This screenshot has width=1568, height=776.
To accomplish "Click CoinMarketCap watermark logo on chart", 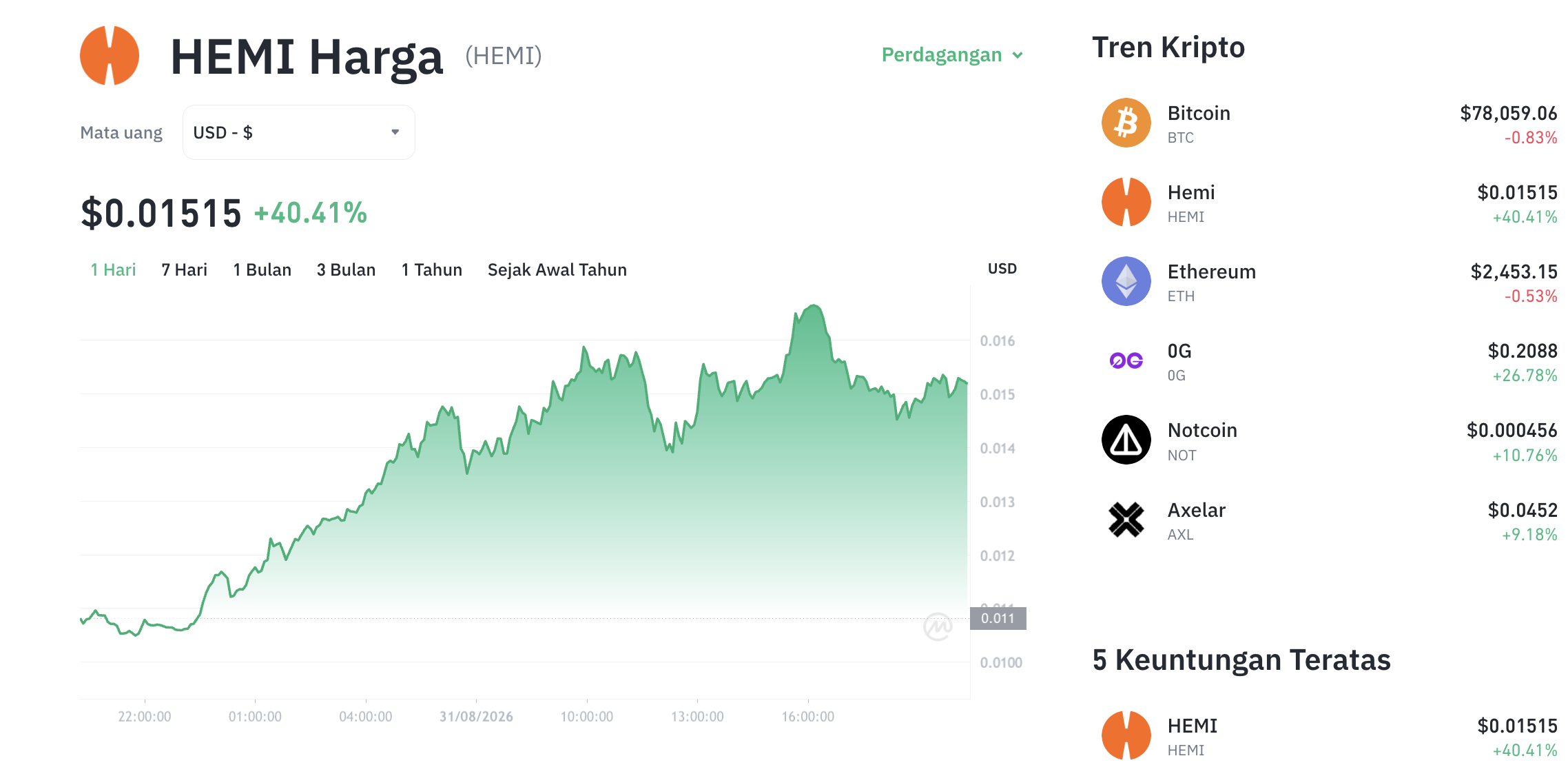I will click(938, 626).
